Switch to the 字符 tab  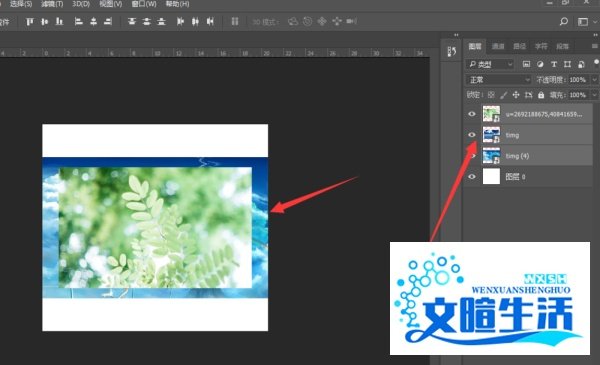(x=541, y=46)
